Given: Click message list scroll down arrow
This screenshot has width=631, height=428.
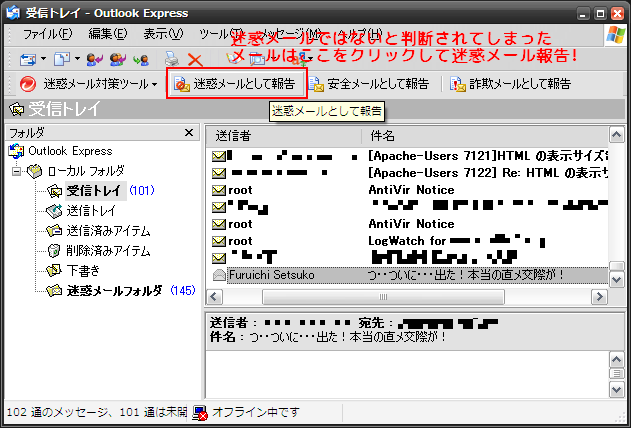Looking at the screenshot, I should (617, 279).
